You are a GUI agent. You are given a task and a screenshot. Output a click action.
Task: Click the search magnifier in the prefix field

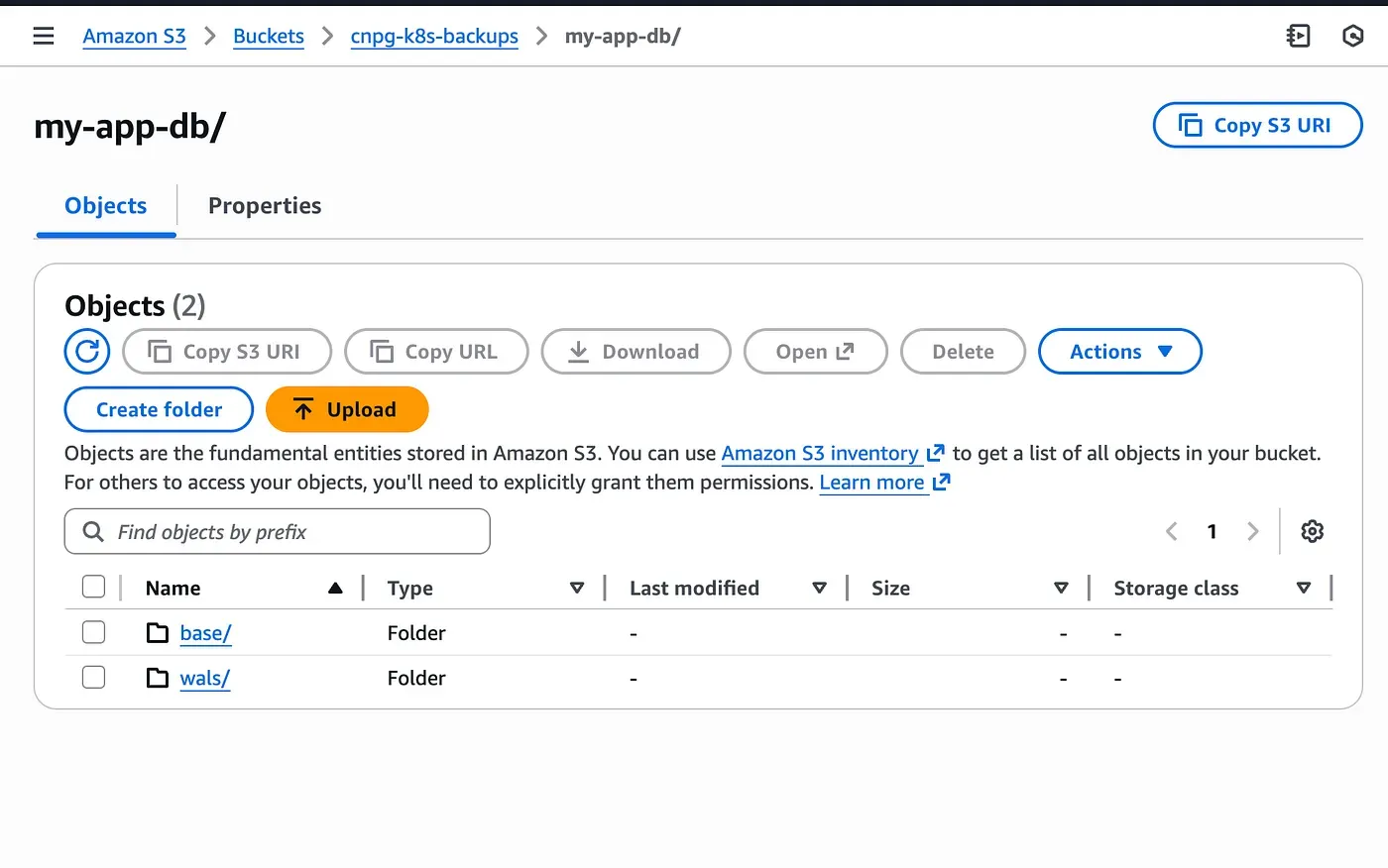pos(92,531)
